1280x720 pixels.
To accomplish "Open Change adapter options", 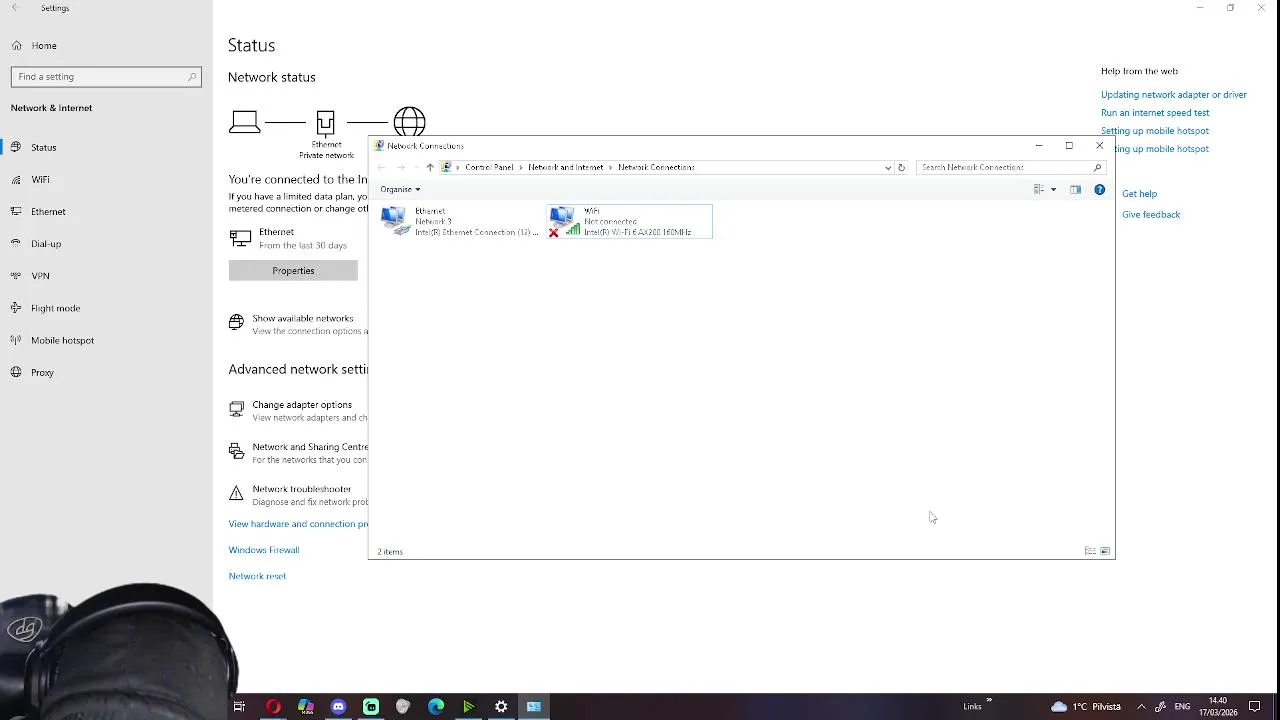I will coord(298,410).
